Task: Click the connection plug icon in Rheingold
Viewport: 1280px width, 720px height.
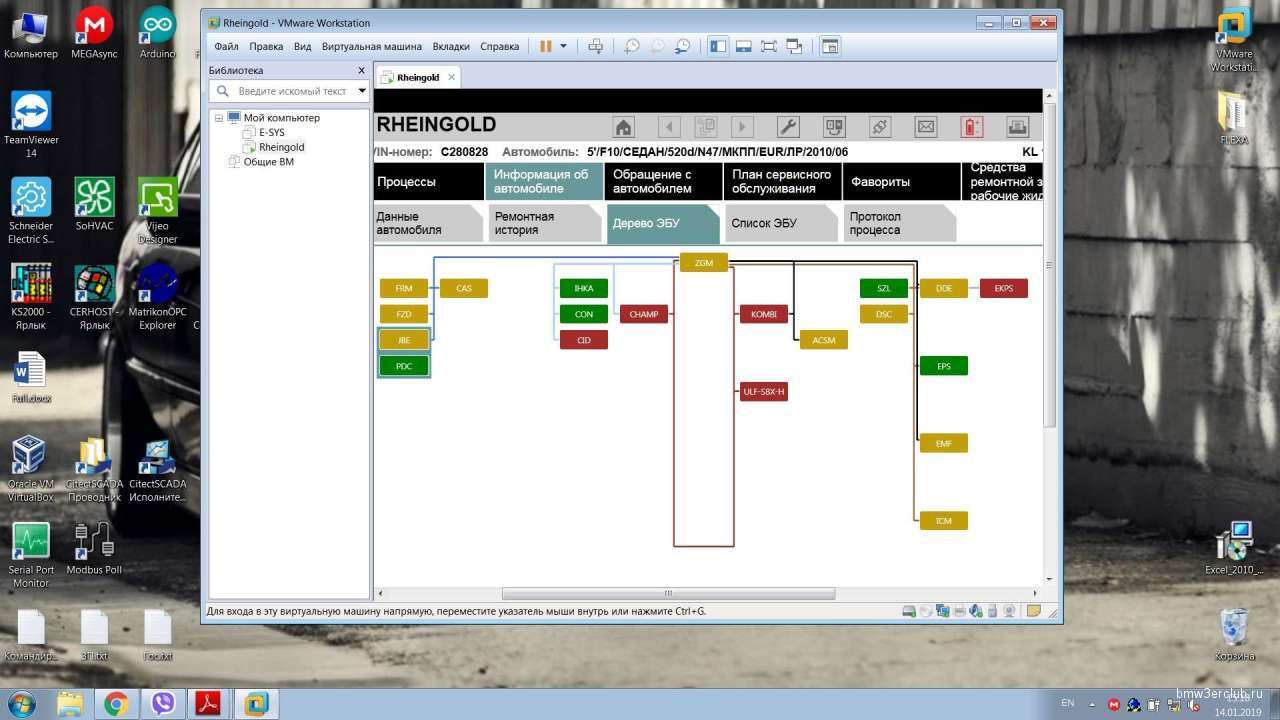Action: tap(880, 127)
